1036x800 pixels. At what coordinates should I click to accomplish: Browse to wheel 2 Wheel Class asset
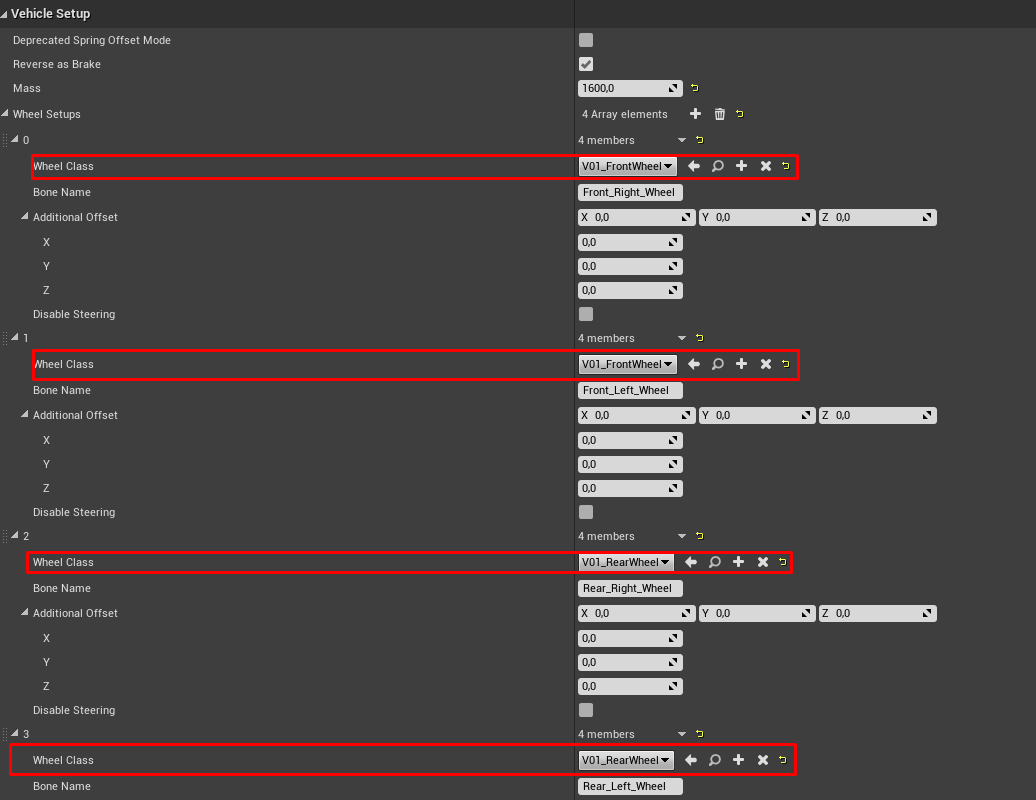(714, 562)
